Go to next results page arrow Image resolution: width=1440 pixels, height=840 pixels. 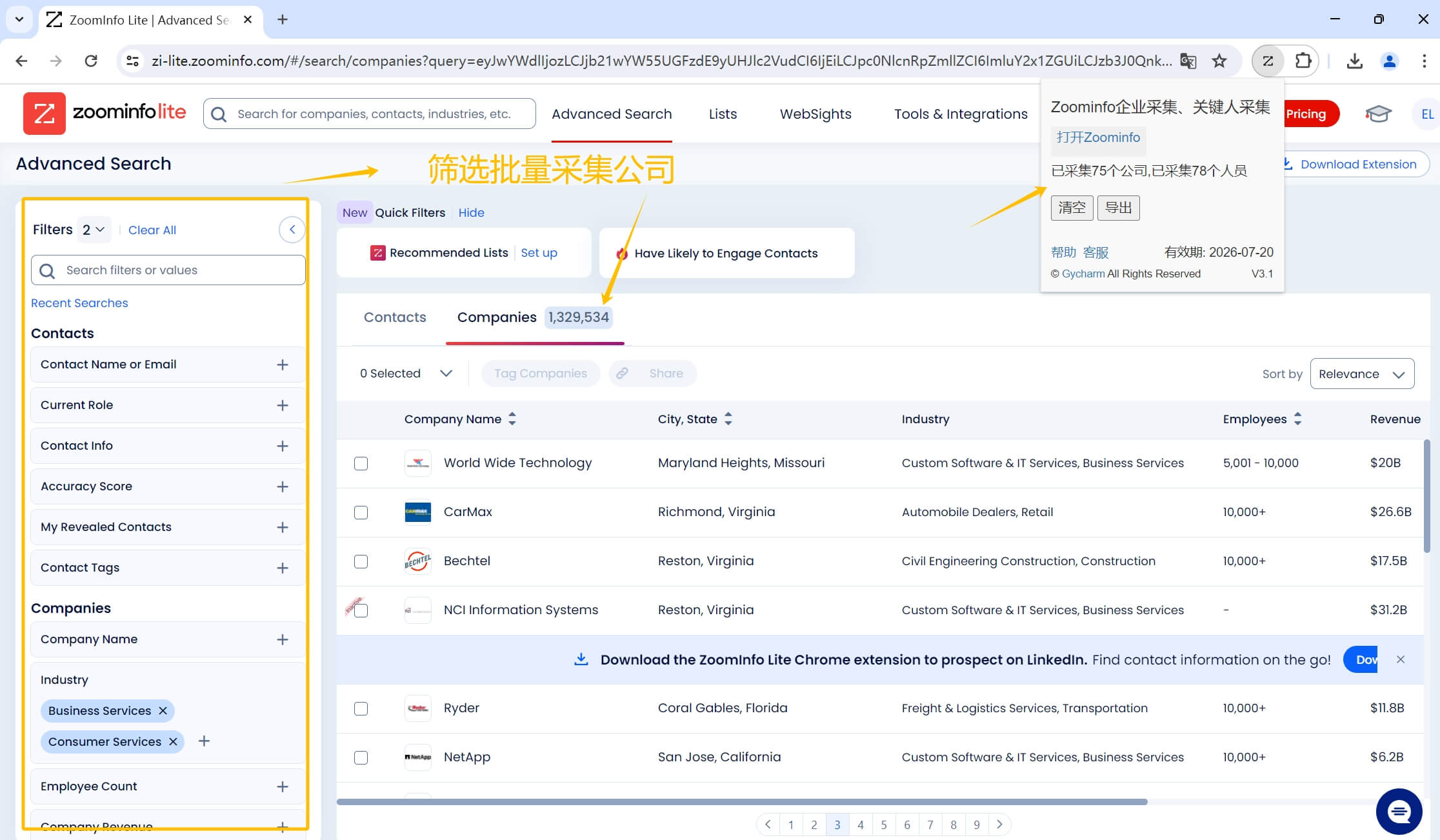[999, 824]
